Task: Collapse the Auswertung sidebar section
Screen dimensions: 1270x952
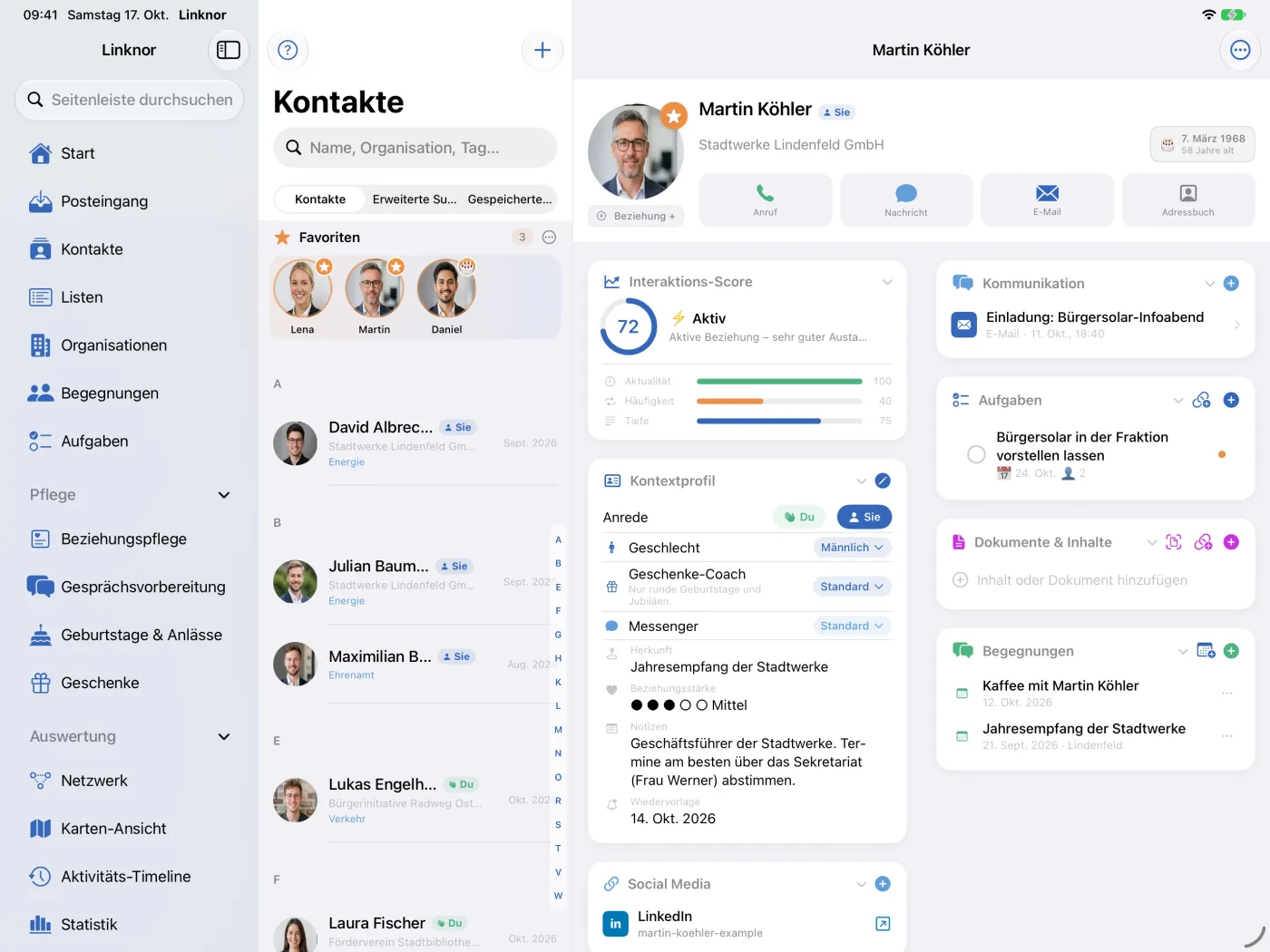Action: (x=224, y=737)
